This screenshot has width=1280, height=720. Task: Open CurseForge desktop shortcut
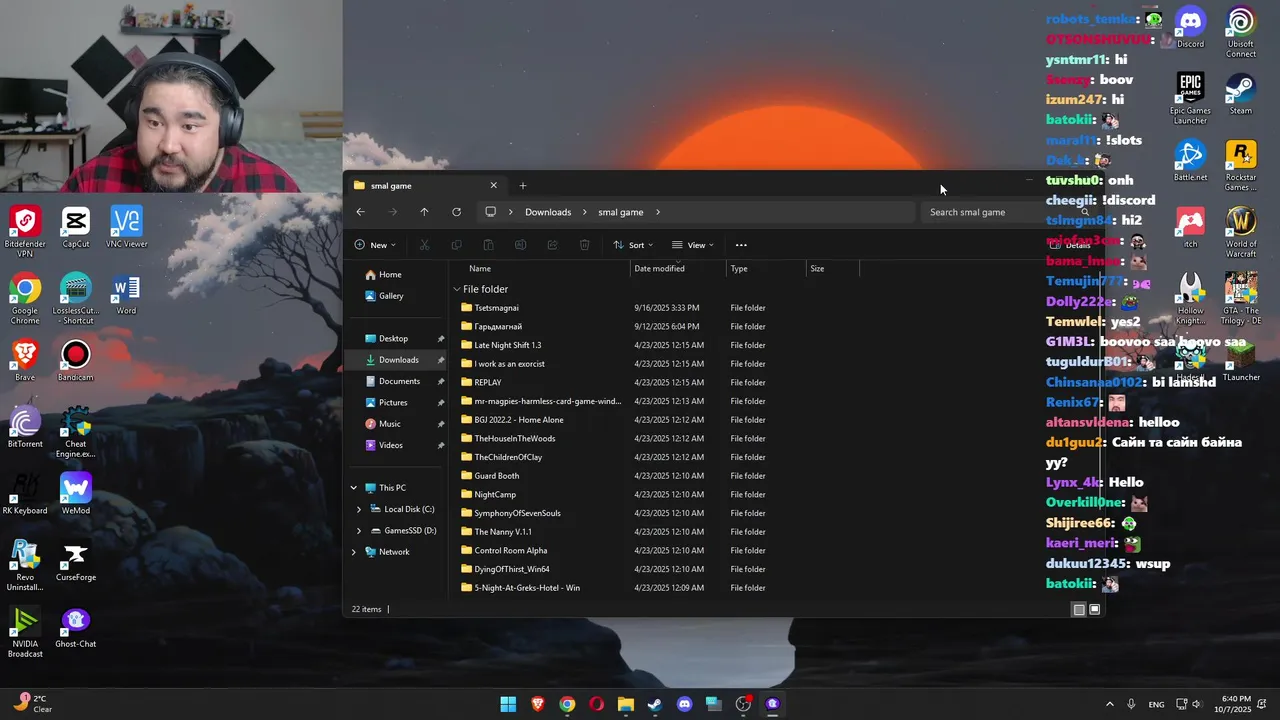pyautogui.click(x=76, y=561)
